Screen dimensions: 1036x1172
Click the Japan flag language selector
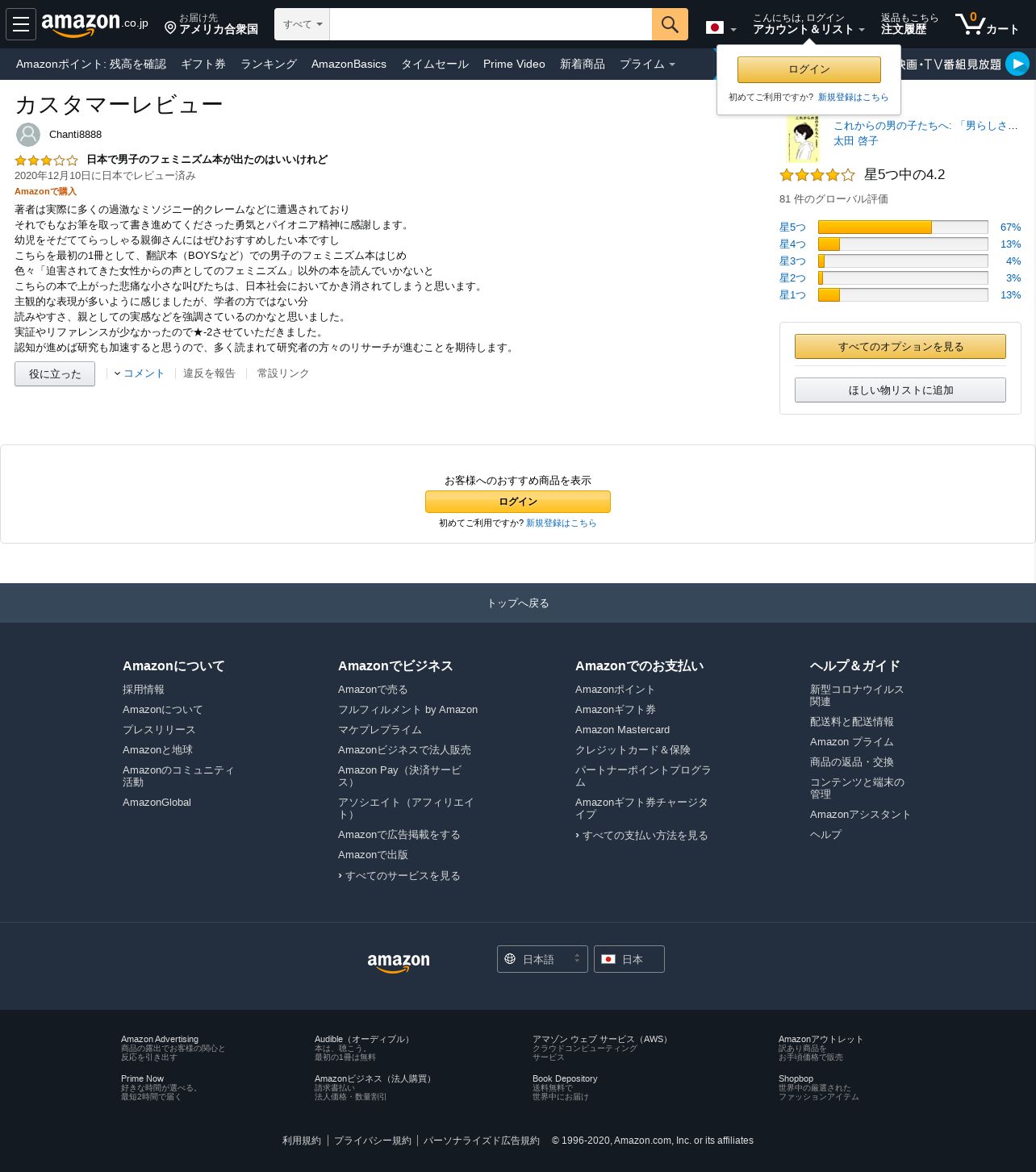pos(721,28)
